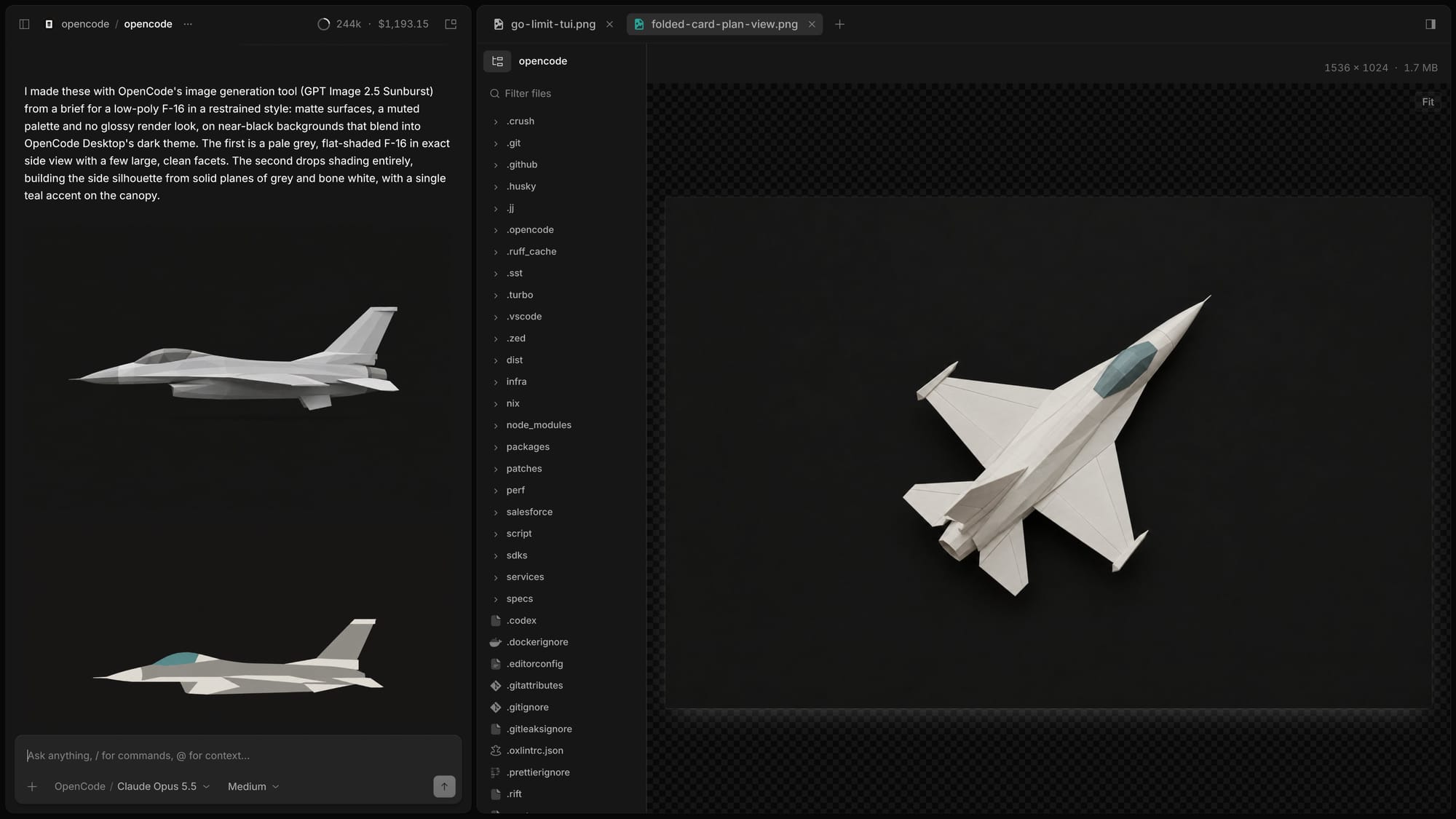
Task: Click the Filter files search field
Action: [561, 93]
